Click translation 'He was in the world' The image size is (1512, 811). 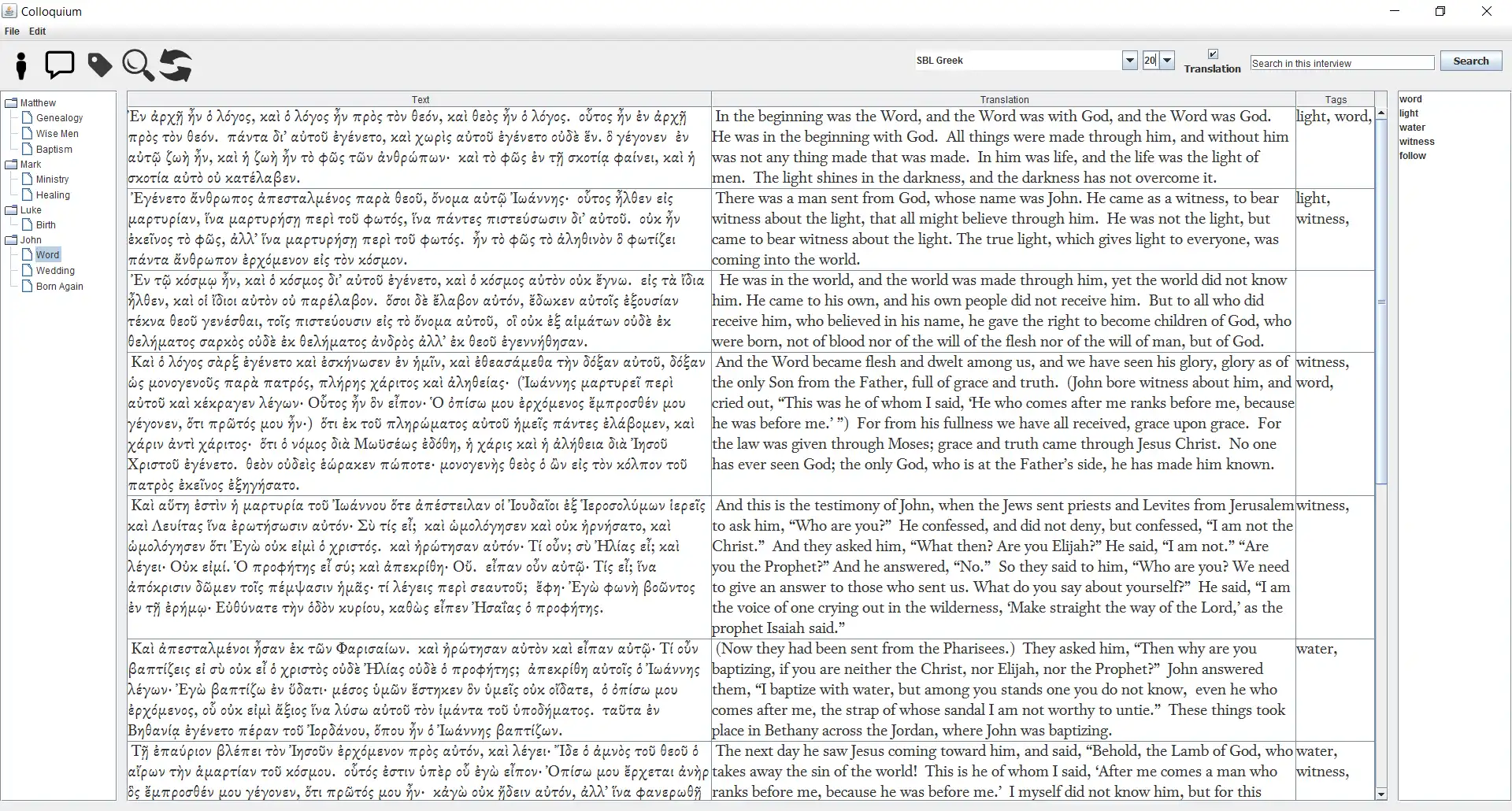(1004, 311)
